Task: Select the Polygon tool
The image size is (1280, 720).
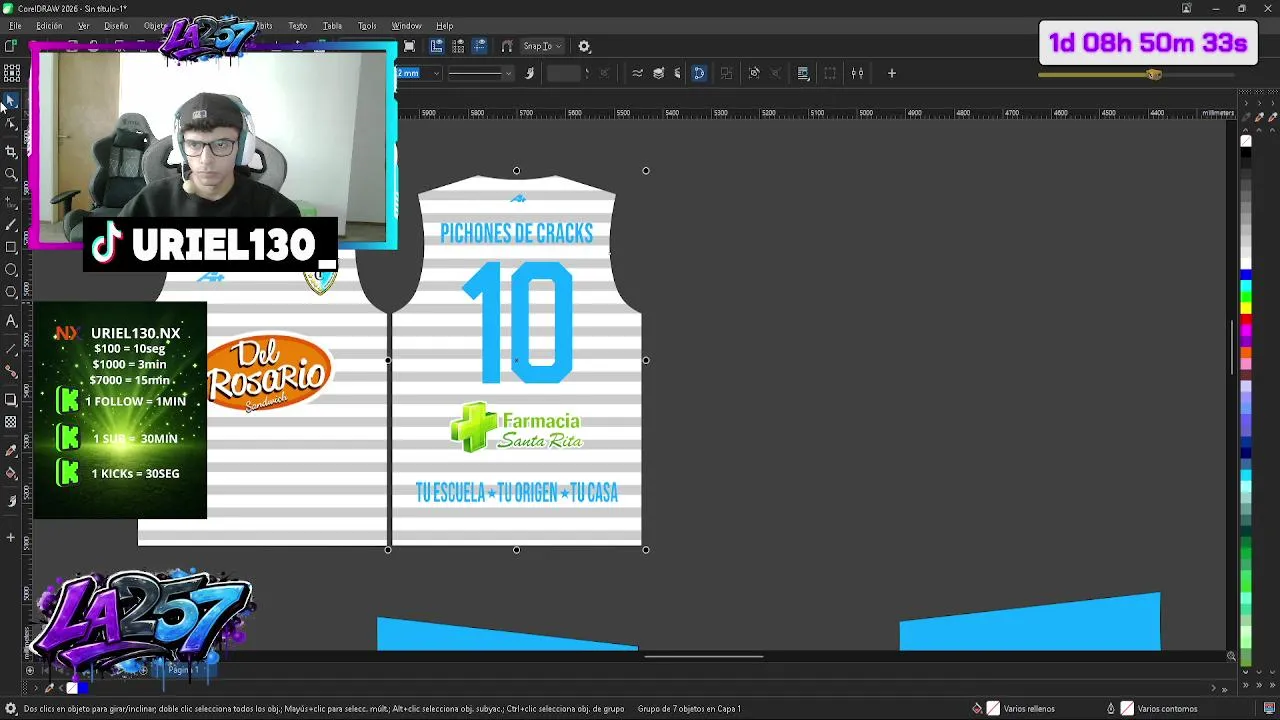Action: (x=11, y=293)
